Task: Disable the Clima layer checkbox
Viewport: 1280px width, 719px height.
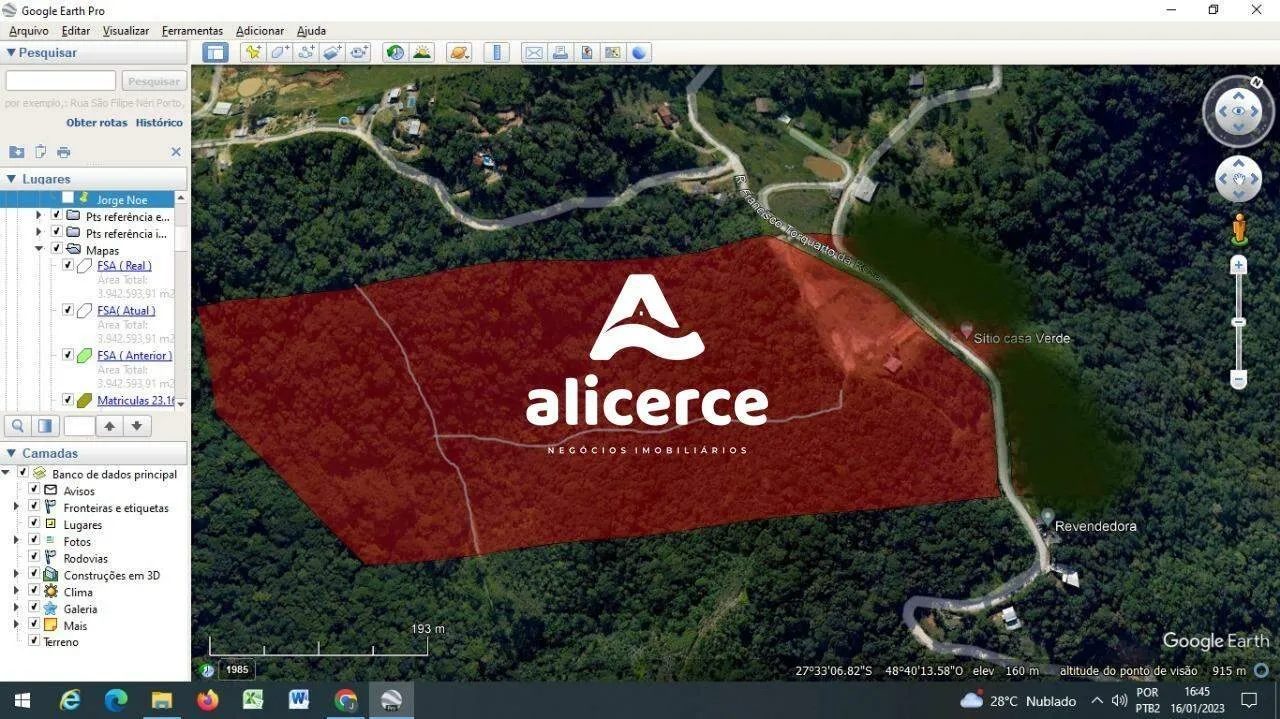Action: coord(34,591)
